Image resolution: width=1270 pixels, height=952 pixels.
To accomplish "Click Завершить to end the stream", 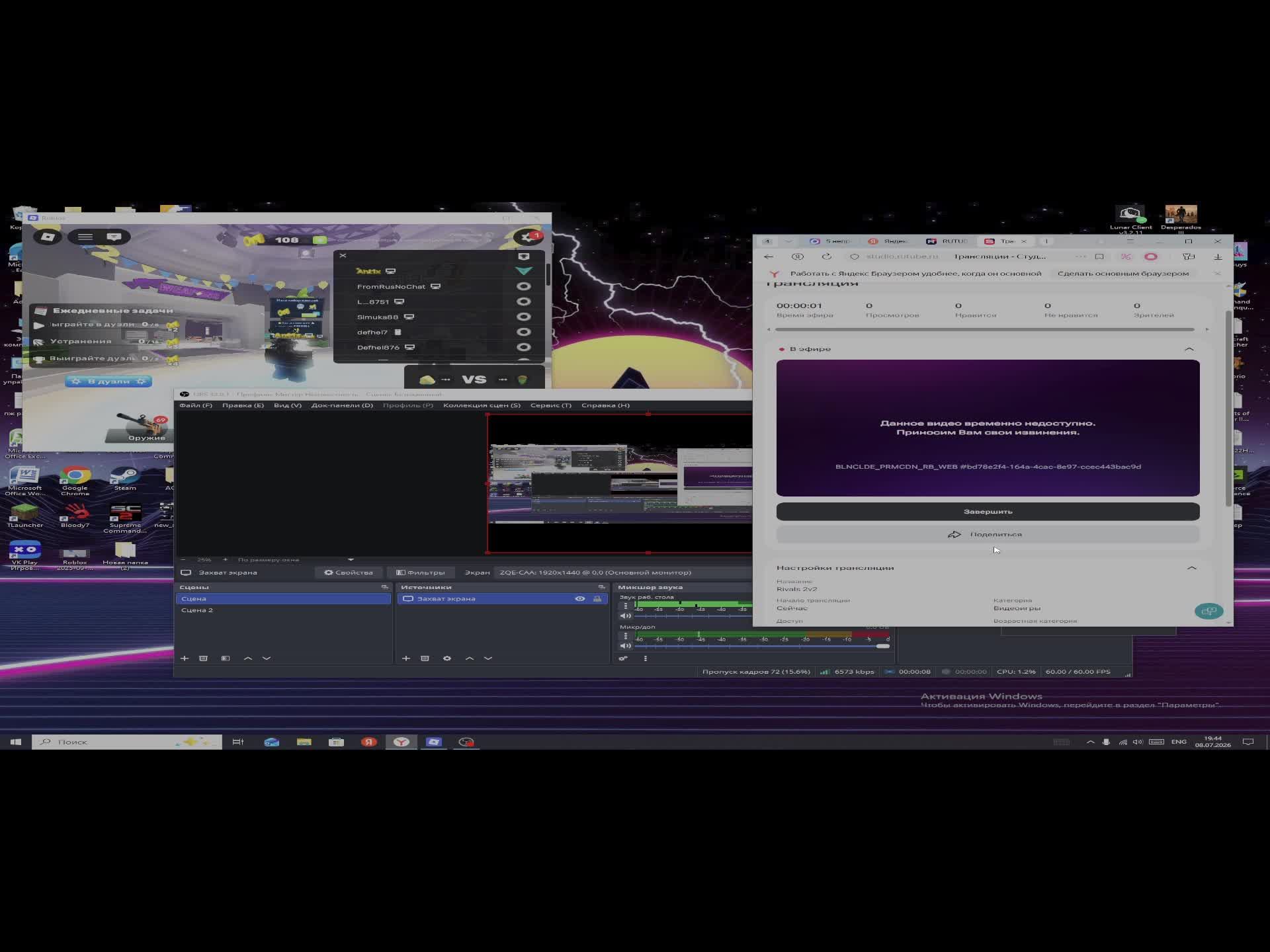I will click(988, 511).
